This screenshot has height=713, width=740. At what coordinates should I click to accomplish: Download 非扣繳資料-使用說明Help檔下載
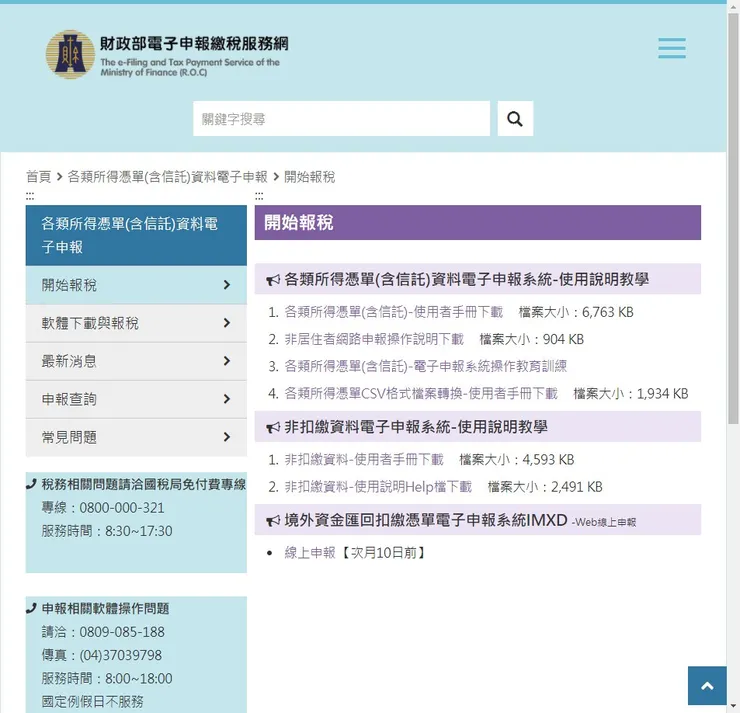coord(378,487)
